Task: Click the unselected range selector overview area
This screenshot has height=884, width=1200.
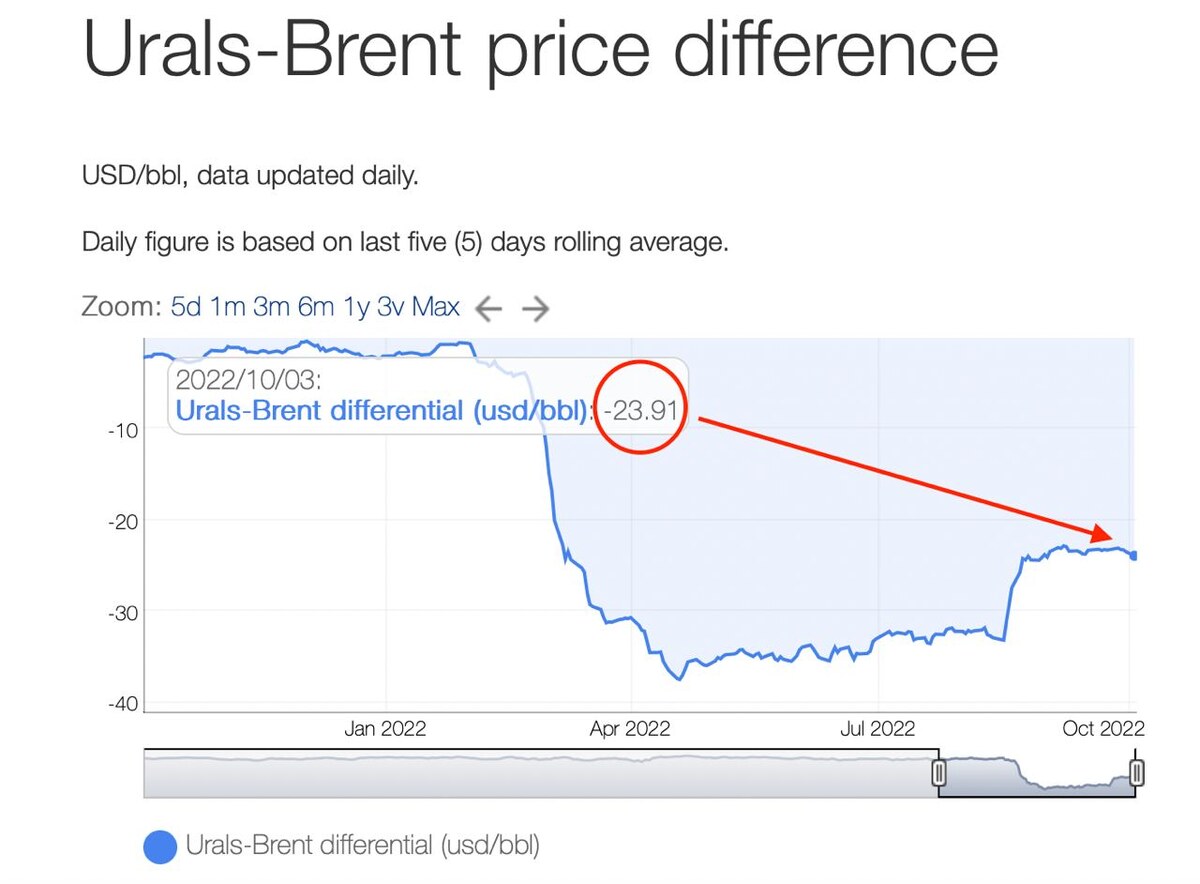Action: click(540, 774)
